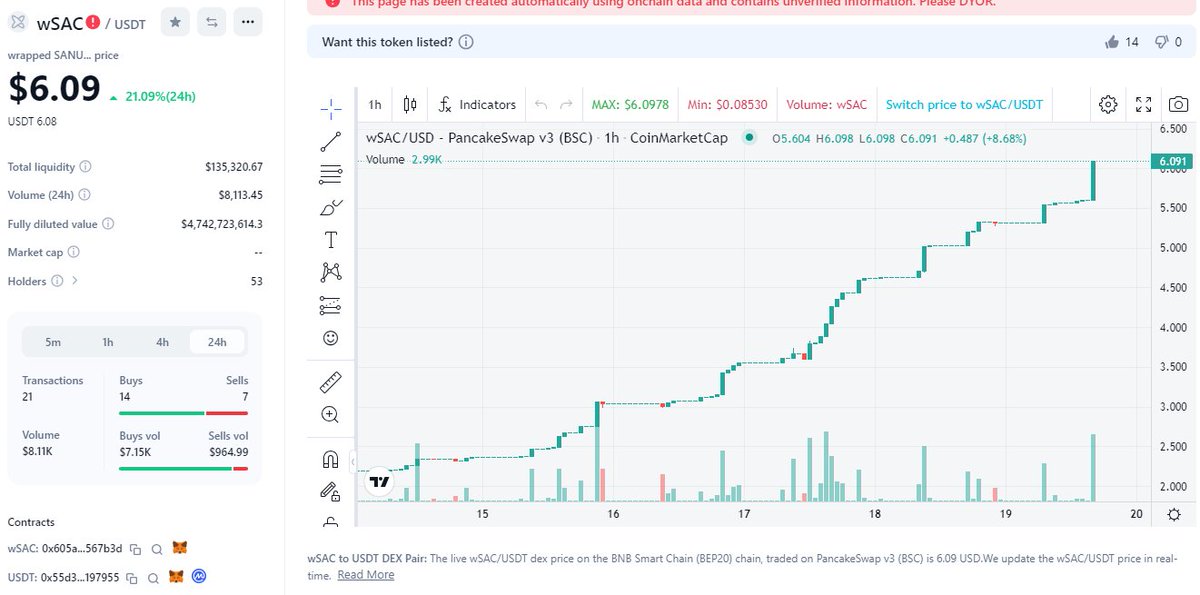1200x595 pixels.
Task: Toggle magnet mode for drawings
Action: 331,459
